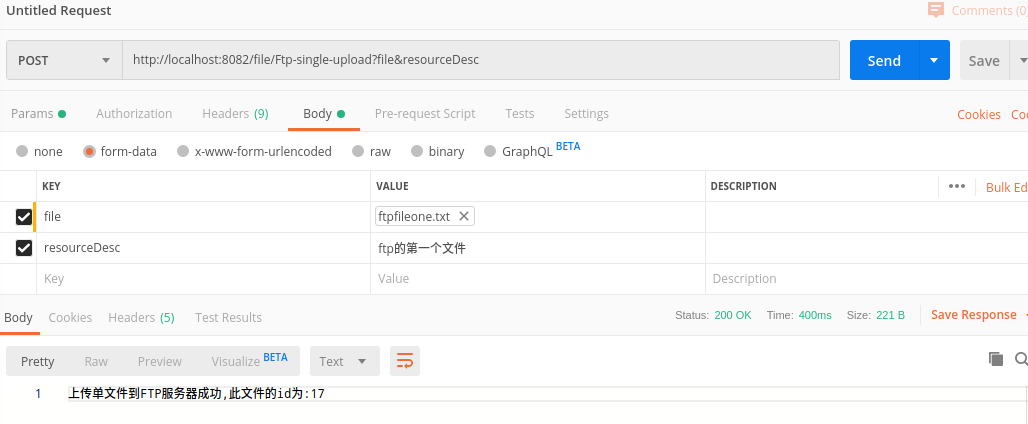The image size is (1028, 424).
Task: Switch to the Headers (9) request tab
Action: pos(235,114)
